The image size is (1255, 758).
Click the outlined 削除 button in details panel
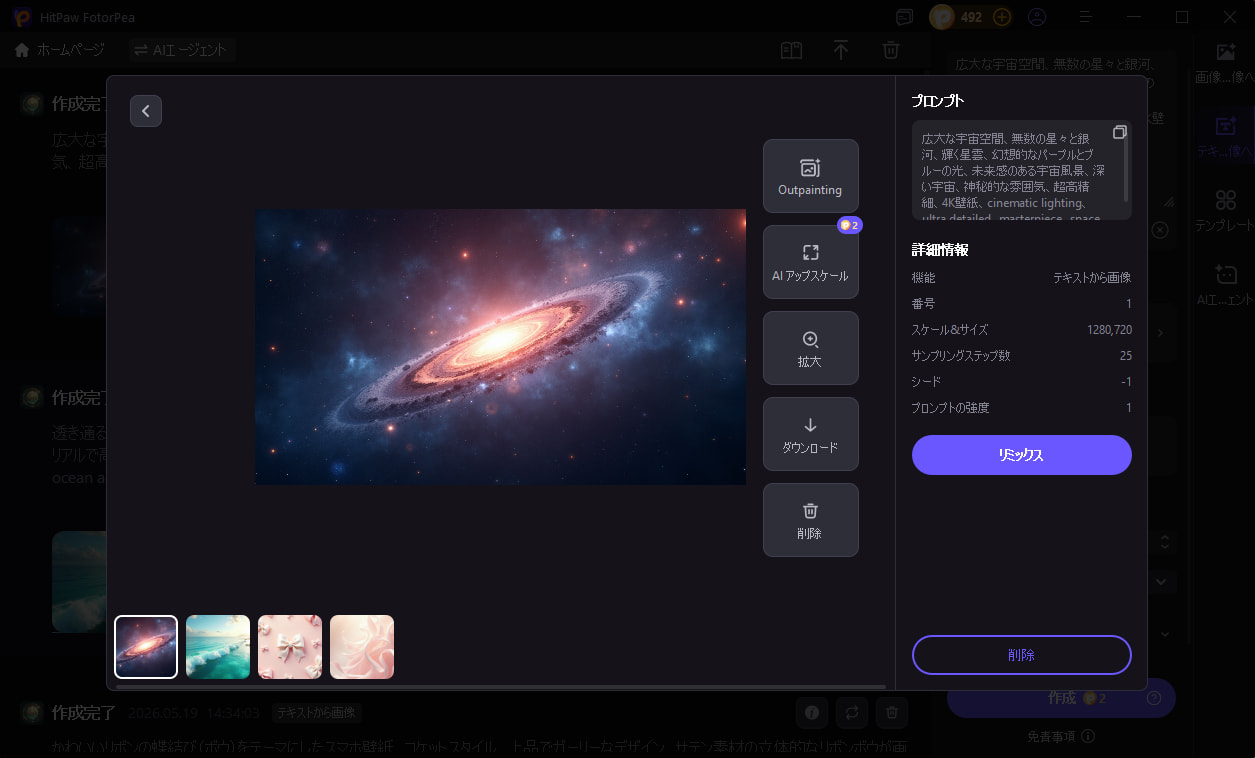(1021, 655)
